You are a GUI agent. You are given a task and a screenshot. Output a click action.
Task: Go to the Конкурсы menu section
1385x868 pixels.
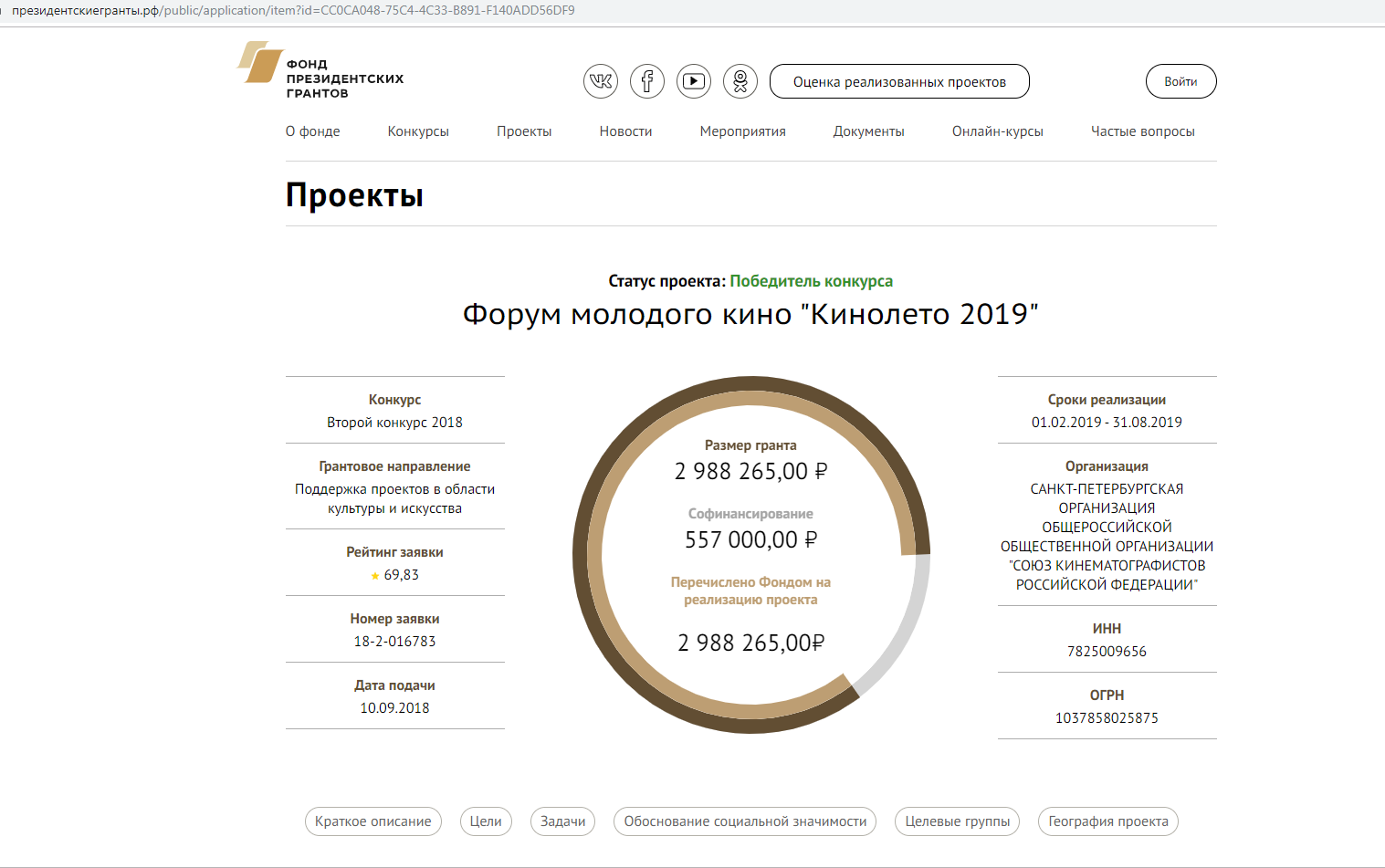tap(418, 131)
